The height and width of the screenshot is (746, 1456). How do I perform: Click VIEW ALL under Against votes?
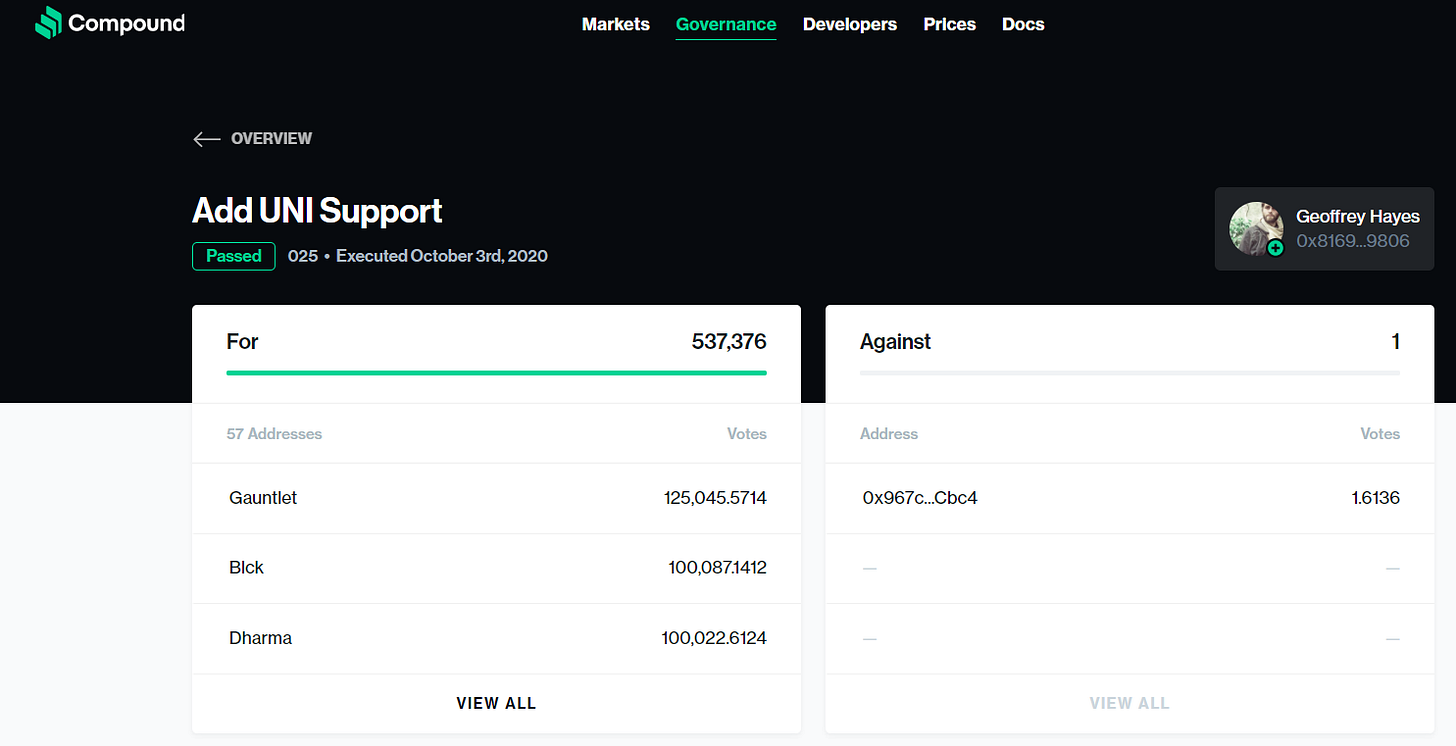coord(1129,703)
